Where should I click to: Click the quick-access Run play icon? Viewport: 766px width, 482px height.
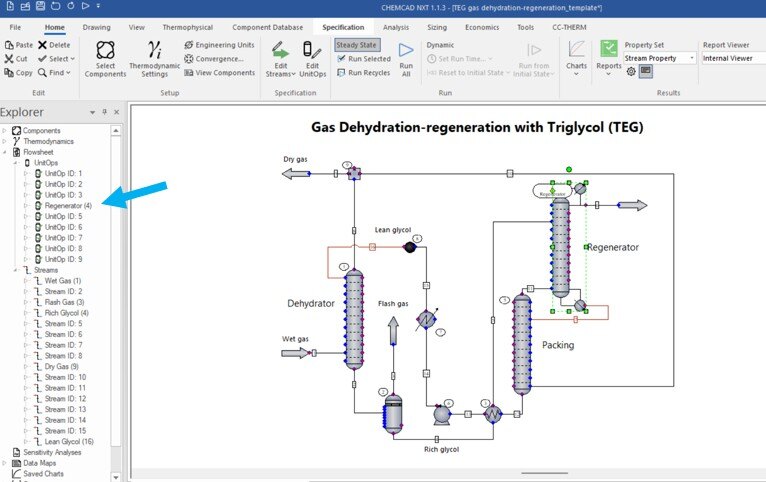[x=85, y=6]
